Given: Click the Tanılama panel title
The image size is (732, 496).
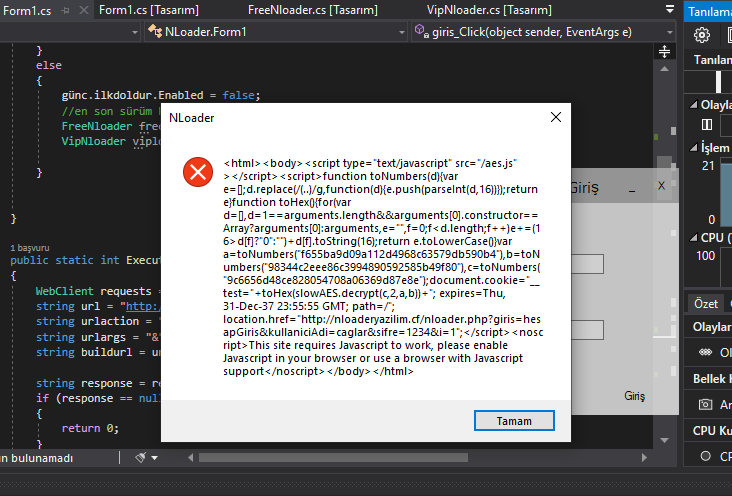Looking at the screenshot, I should [710, 11].
